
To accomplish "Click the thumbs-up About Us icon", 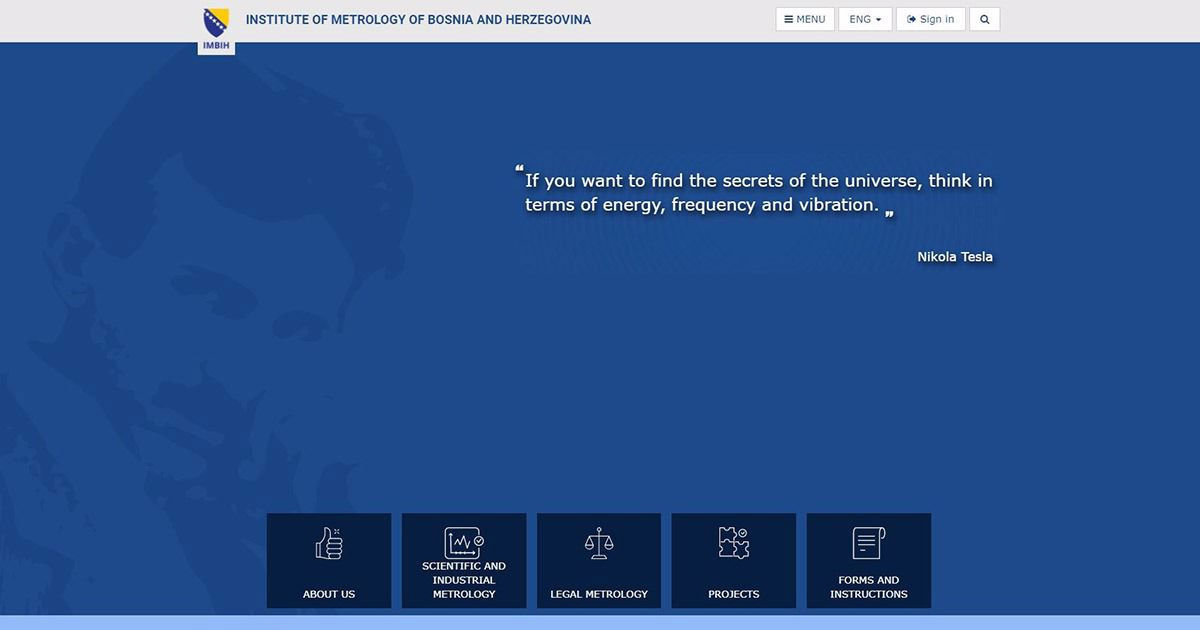I will pos(329,543).
